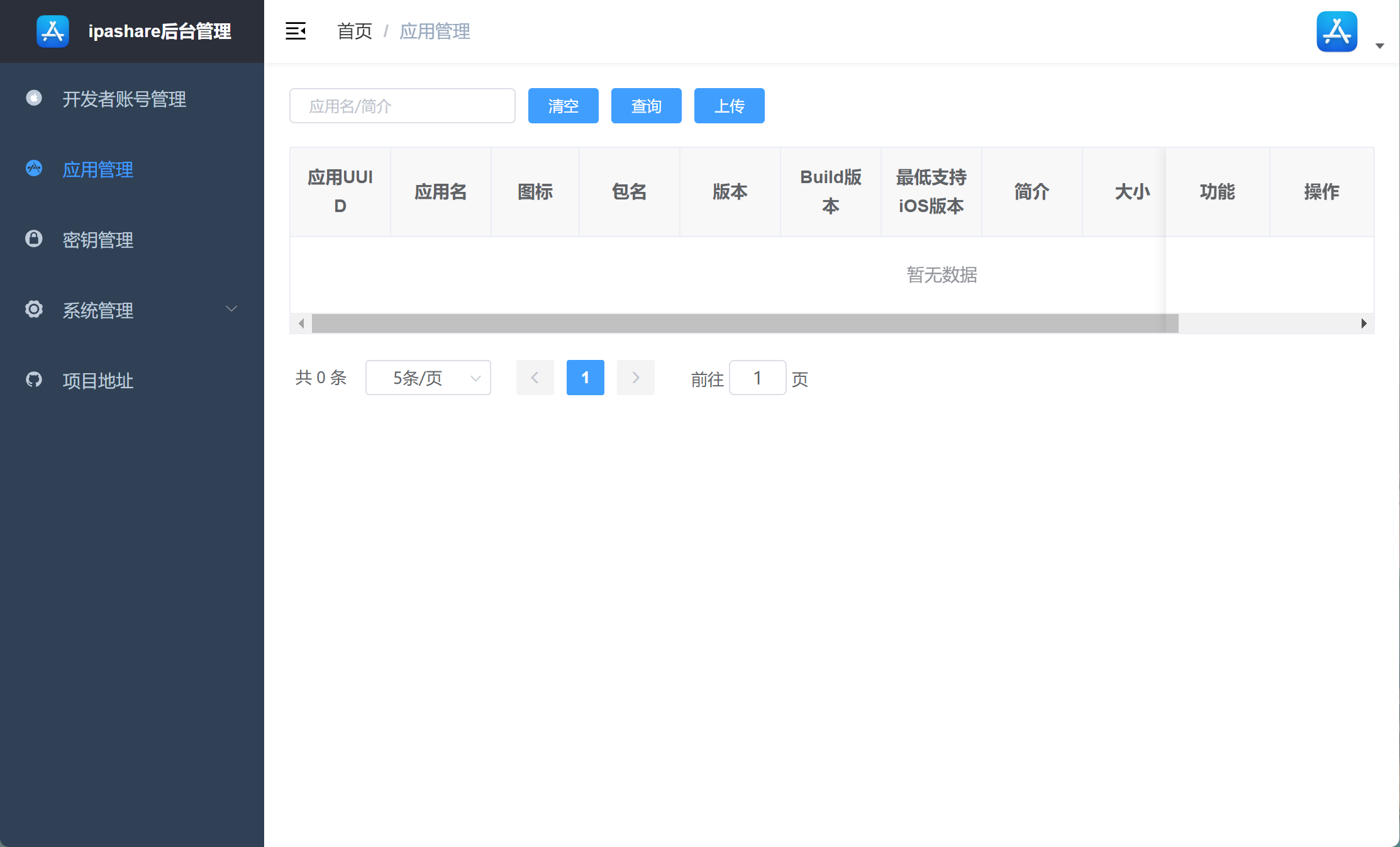Click the 包名 column header
The width and height of the screenshot is (1400, 847).
tap(630, 192)
